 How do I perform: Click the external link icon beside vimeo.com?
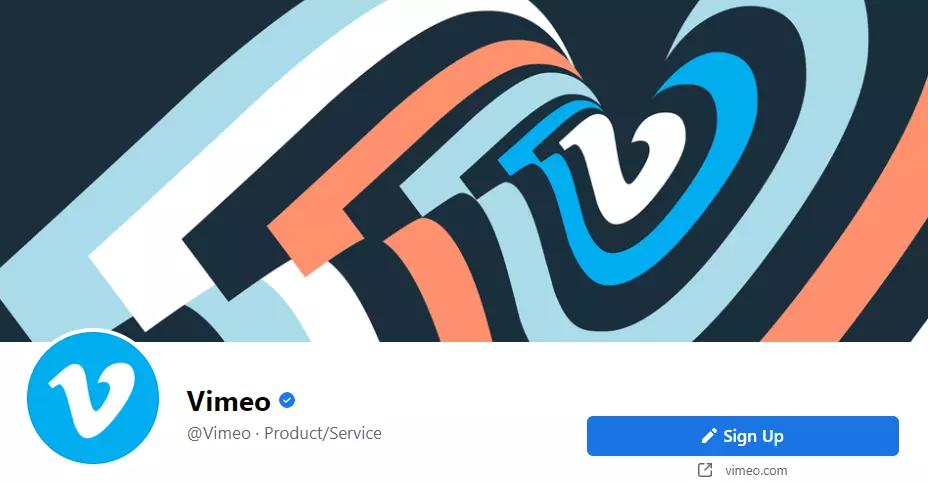click(705, 470)
